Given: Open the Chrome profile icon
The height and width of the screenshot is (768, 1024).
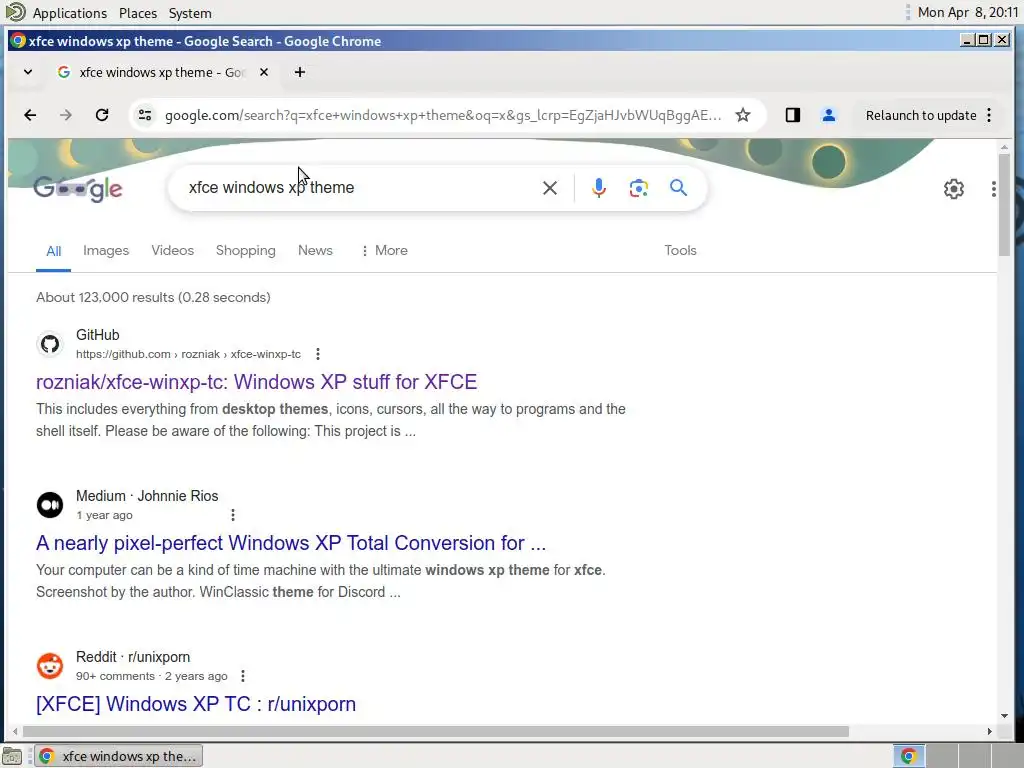Looking at the screenshot, I should coord(829,116).
